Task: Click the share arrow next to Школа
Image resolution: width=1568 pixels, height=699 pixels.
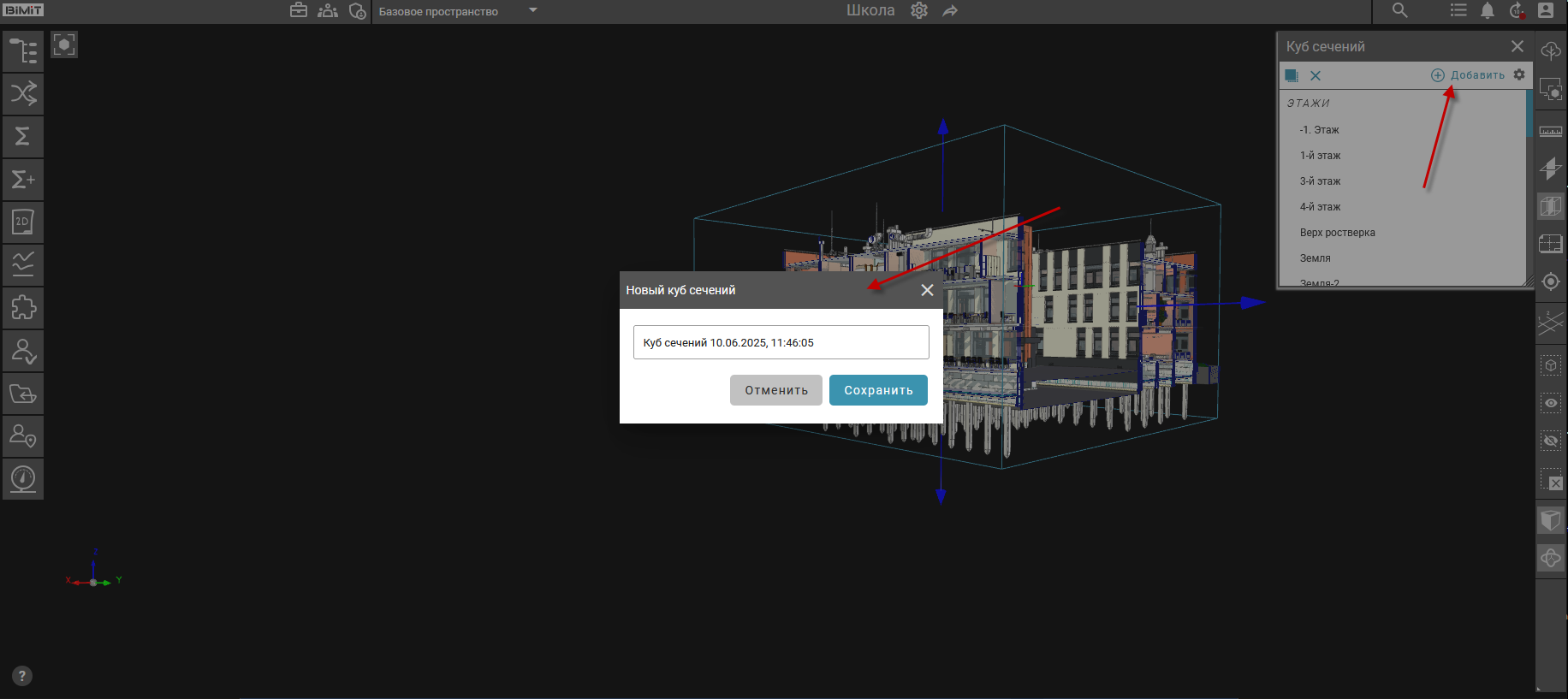Action: coord(950,11)
